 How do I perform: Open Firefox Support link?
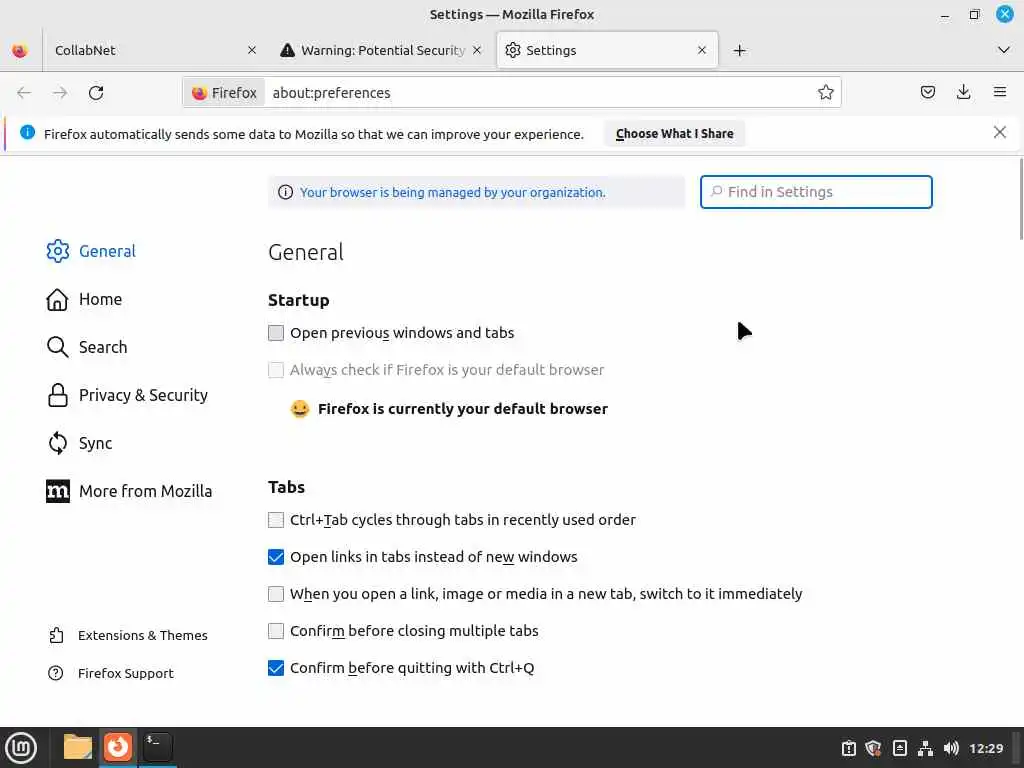[x=112, y=673]
